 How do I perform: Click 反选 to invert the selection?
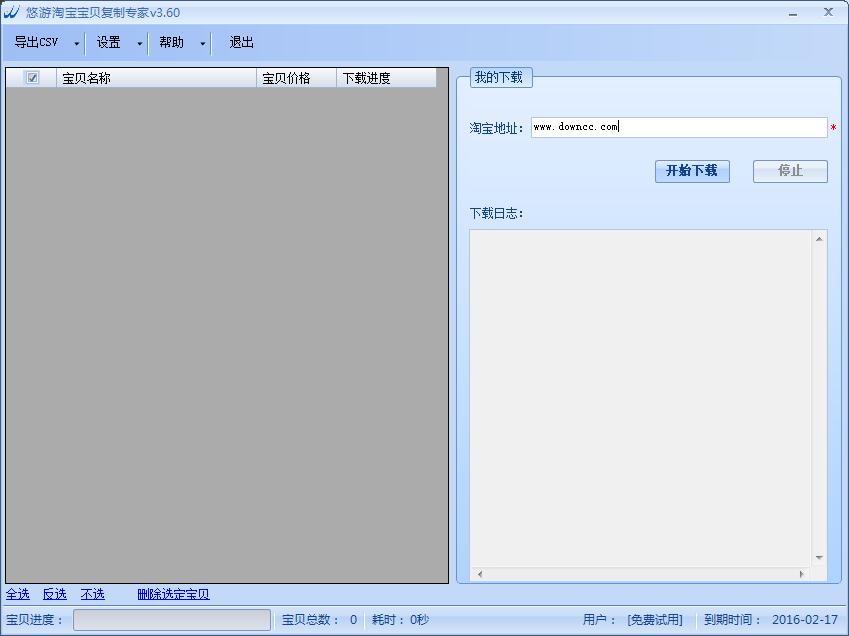[x=54, y=594]
